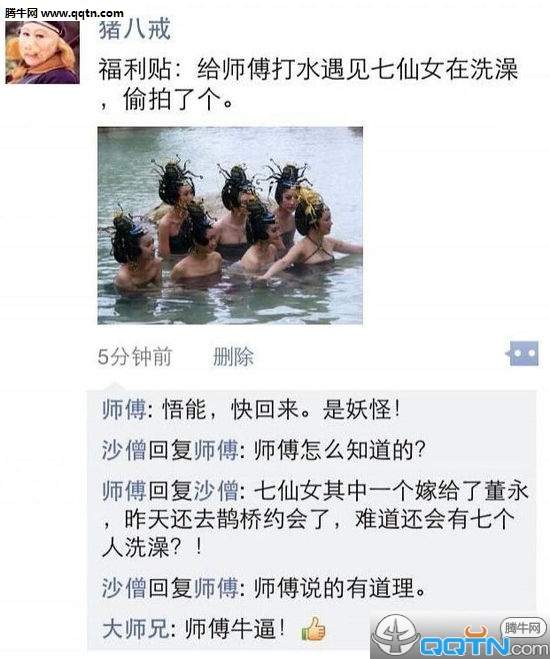This screenshot has height=659, width=550.
Task: Open the comment/like popup icon
Action: click(x=522, y=353)
